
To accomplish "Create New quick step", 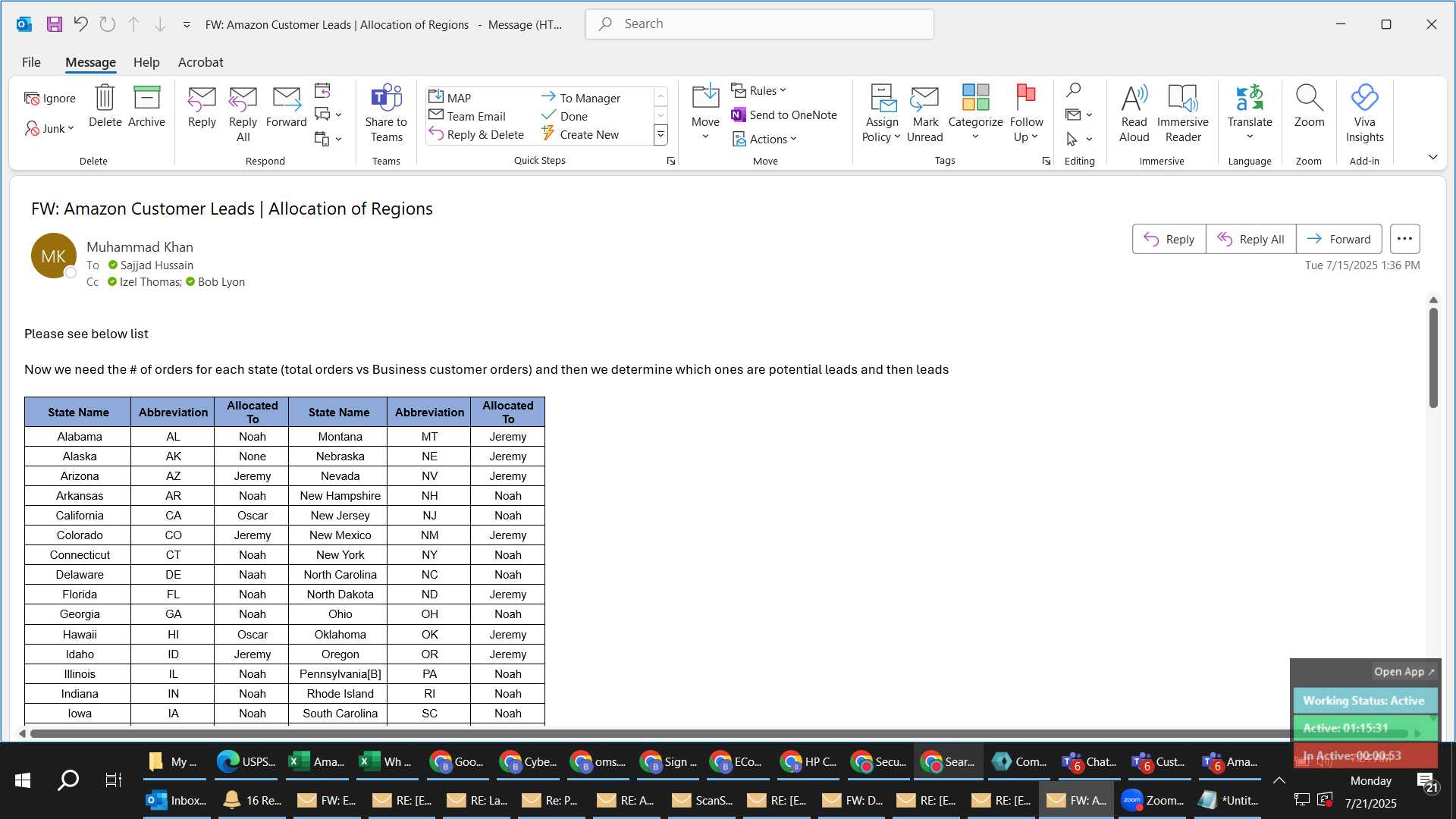I will [x=580, y=134].
